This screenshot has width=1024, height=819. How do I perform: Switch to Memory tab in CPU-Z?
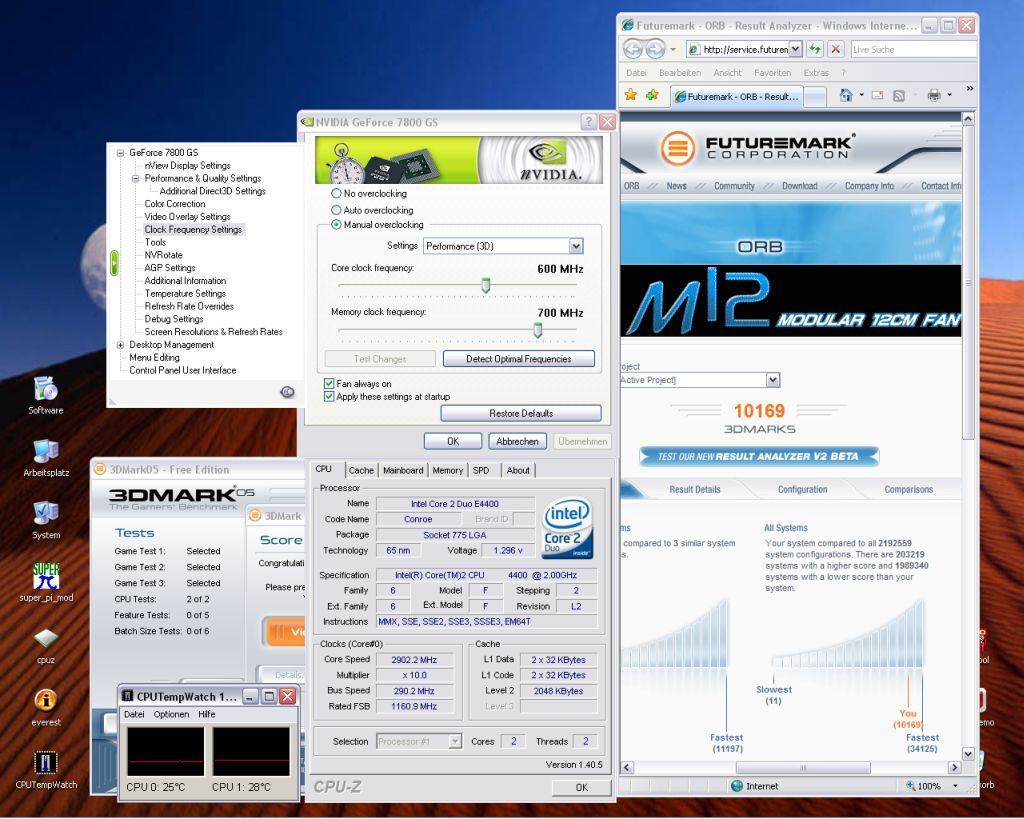447,470
